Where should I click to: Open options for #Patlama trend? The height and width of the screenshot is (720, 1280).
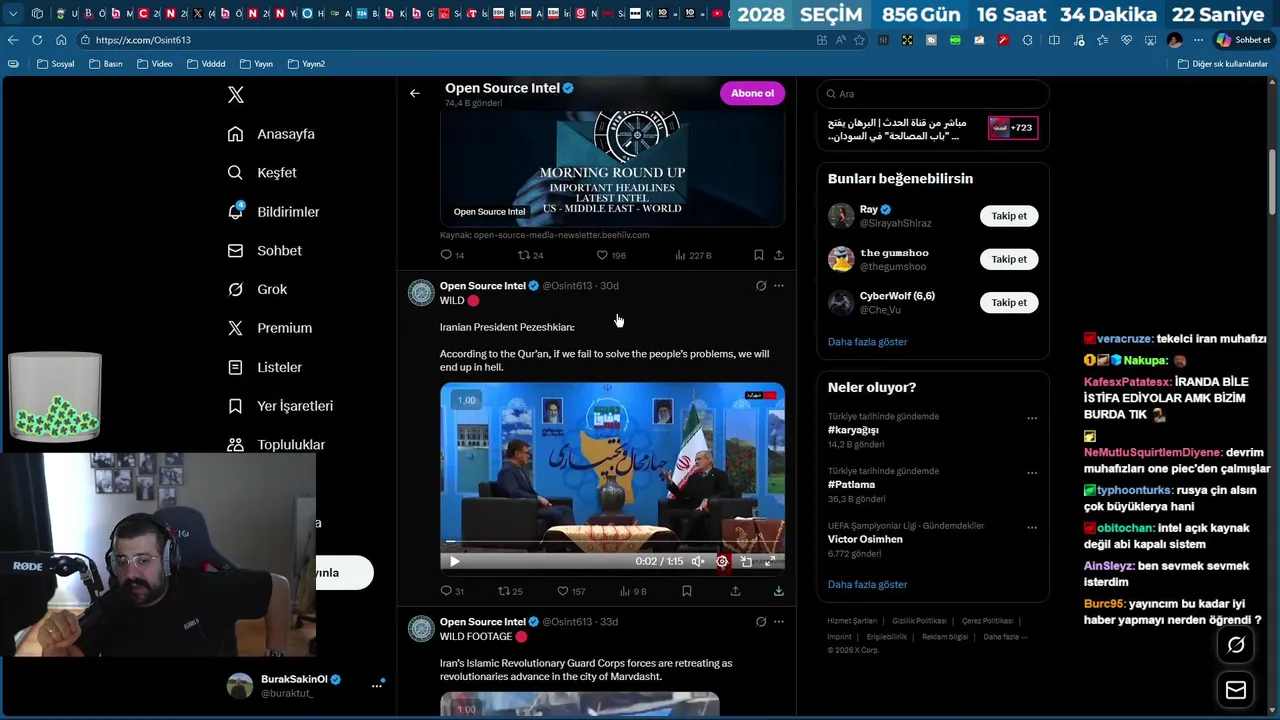tap(1032, 473)
